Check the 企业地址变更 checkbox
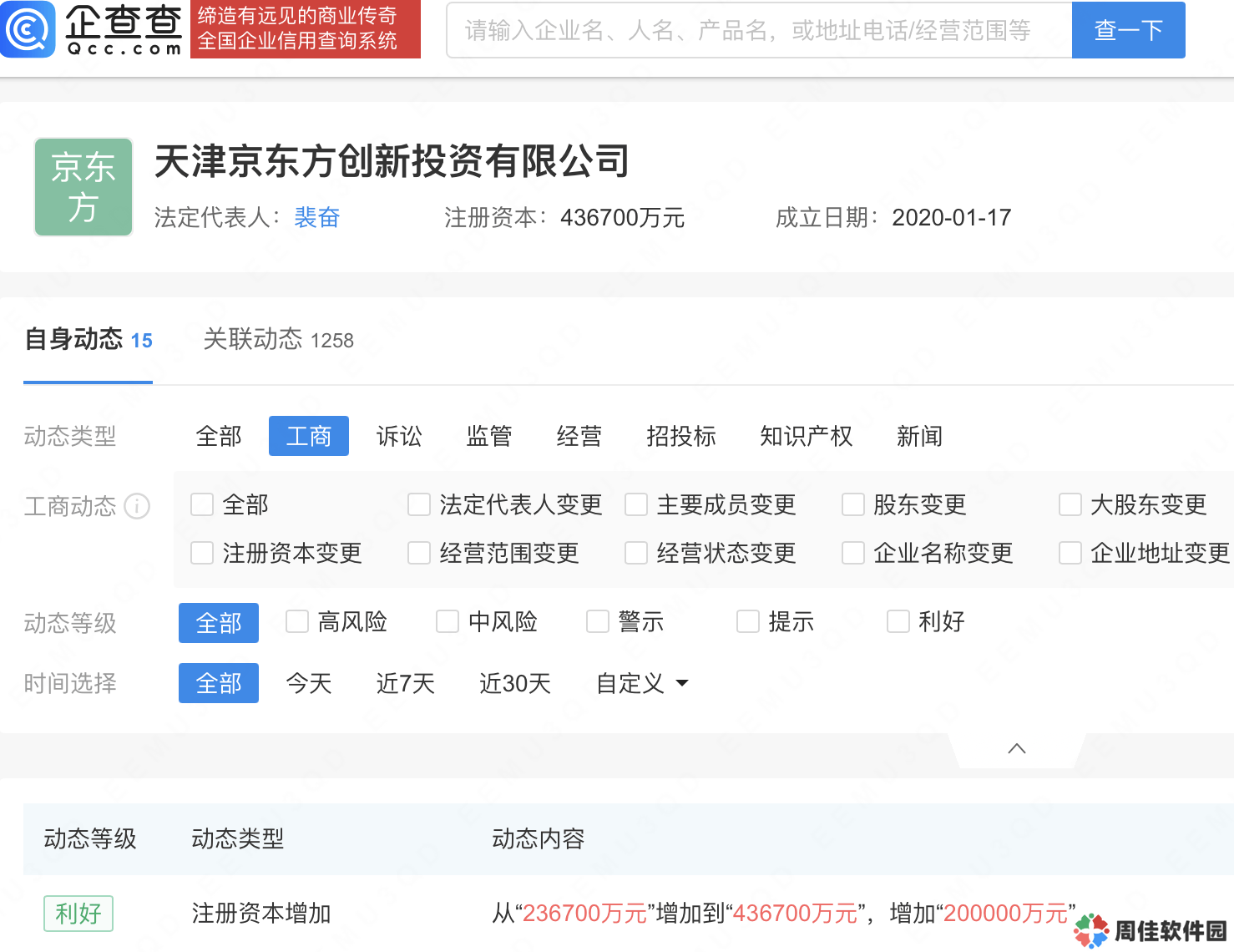Viewport: 1234px width, 952px height. point(1070,553)
